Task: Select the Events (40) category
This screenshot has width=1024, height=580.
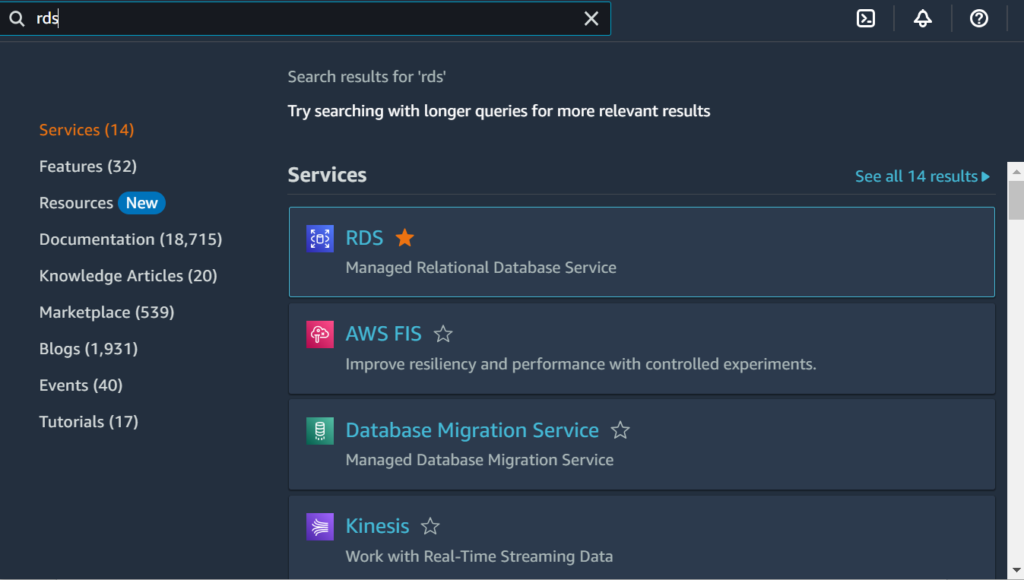Action: tap(81, 385)
